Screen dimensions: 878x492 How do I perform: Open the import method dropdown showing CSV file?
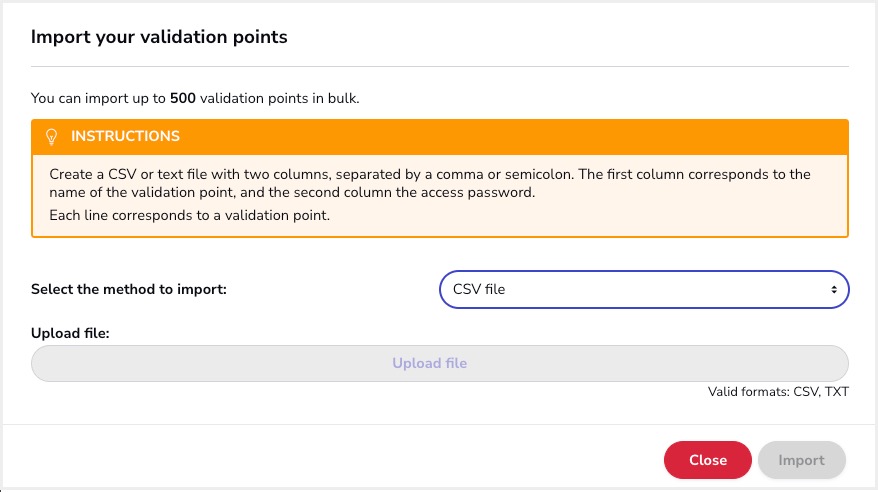(x=644, y=289)
